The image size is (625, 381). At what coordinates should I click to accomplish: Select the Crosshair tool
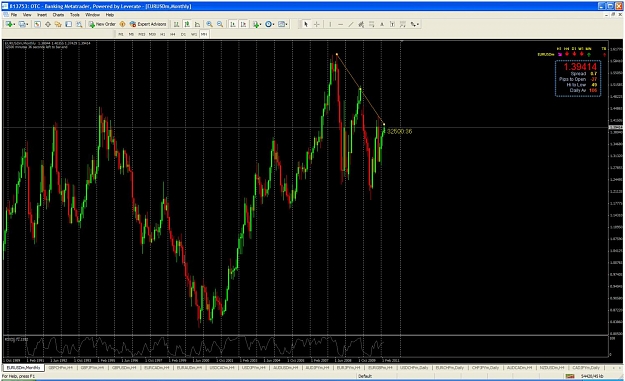(316, 24)
